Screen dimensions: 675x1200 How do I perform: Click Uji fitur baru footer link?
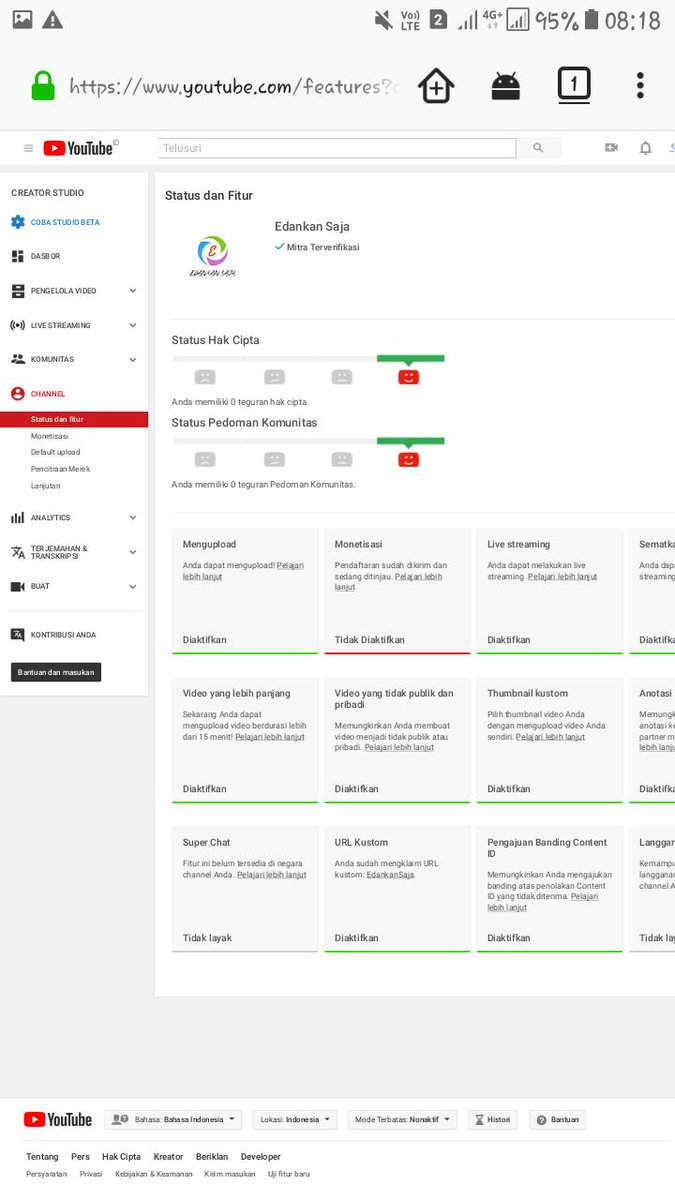click(x=289, y=1174)
